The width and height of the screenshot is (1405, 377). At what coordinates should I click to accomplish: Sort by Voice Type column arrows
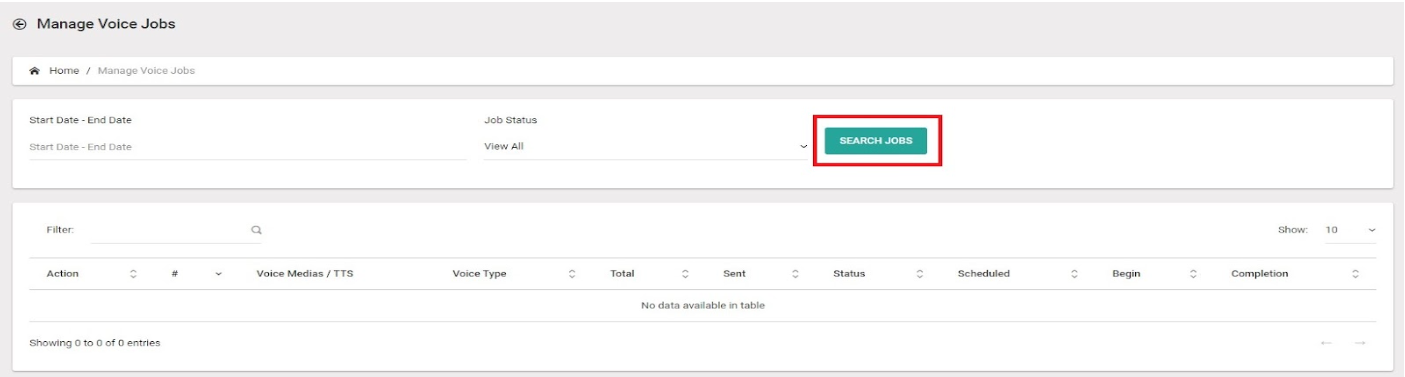572,274
